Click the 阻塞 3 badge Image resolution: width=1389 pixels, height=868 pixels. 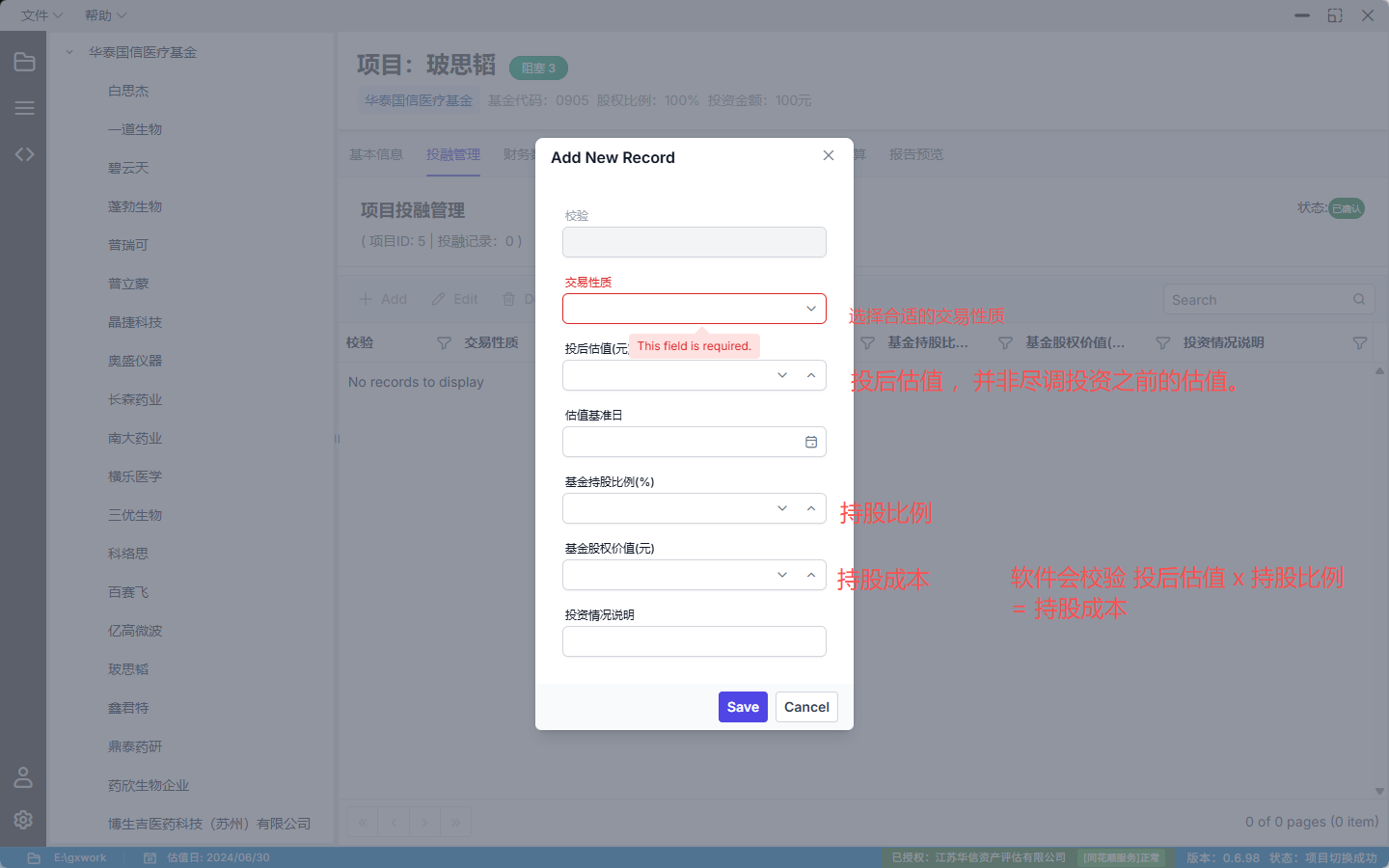pos(538,68)
